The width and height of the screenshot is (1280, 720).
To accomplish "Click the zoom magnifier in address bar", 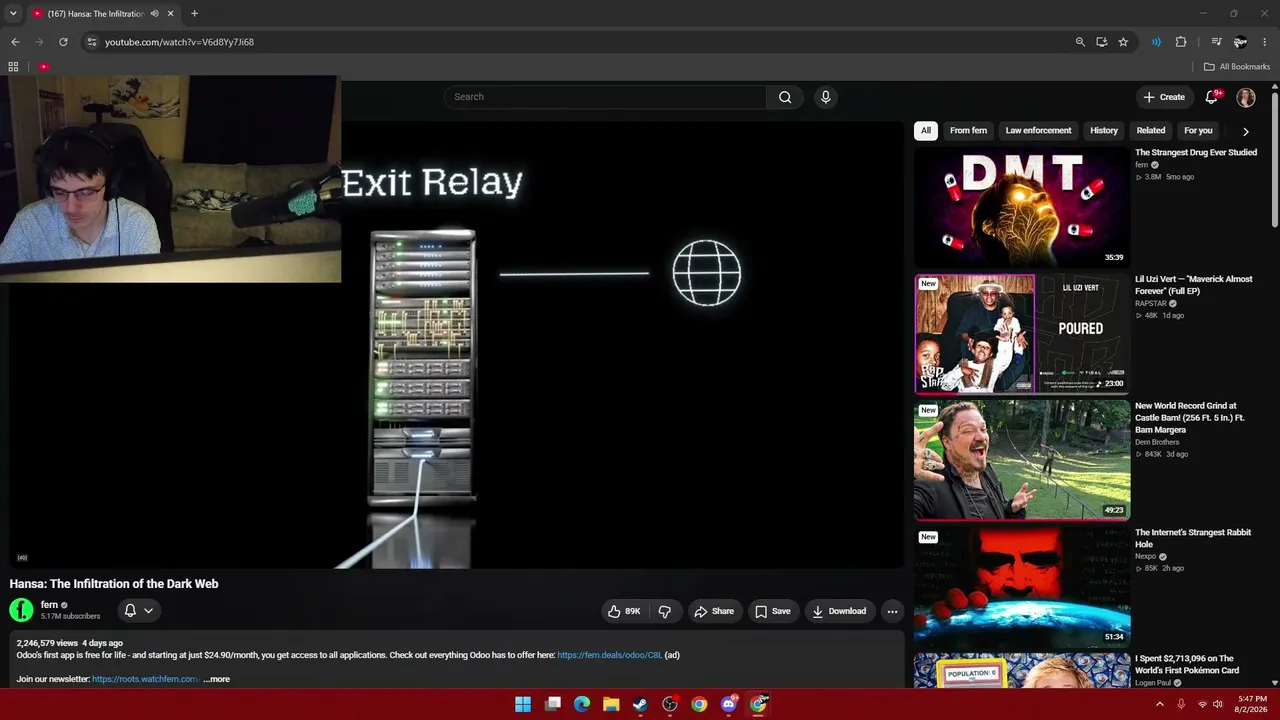I will point(1080,42).
